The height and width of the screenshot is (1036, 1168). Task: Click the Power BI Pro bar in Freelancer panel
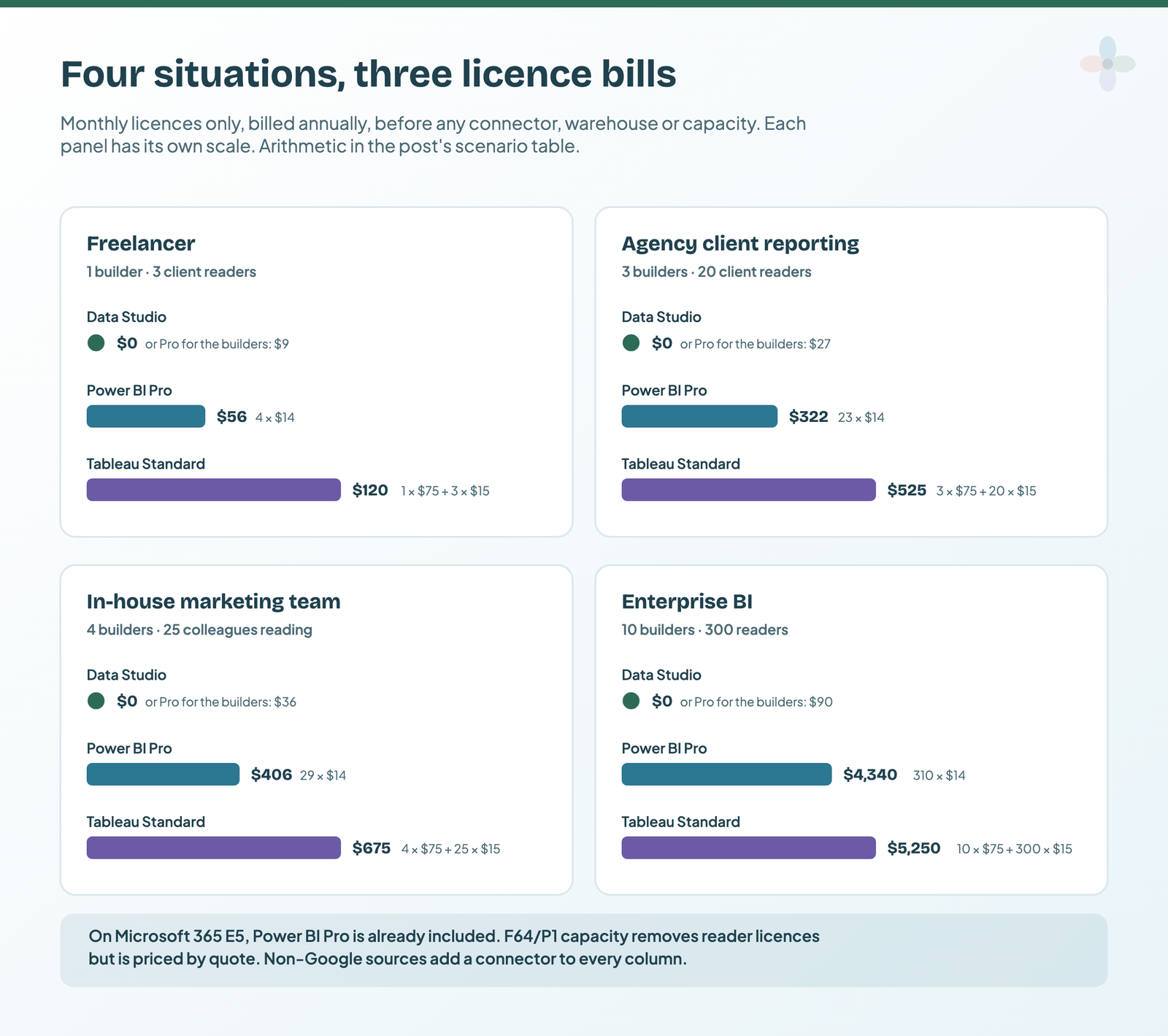(x=146, y=416)
